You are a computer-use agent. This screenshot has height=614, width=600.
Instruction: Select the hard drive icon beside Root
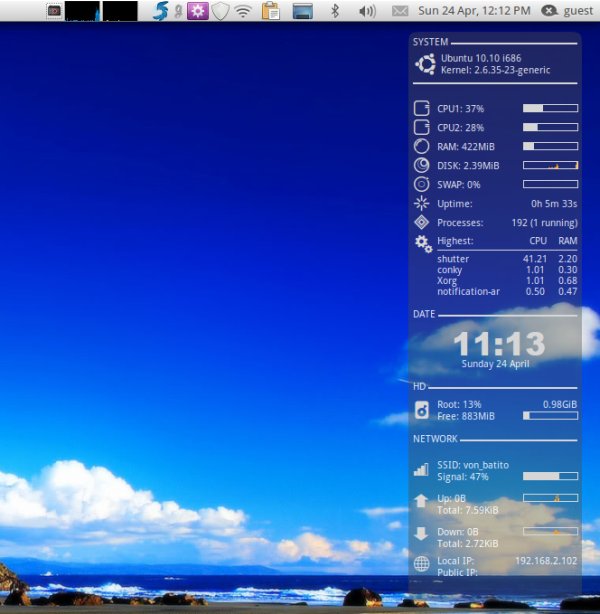[422, 410]
